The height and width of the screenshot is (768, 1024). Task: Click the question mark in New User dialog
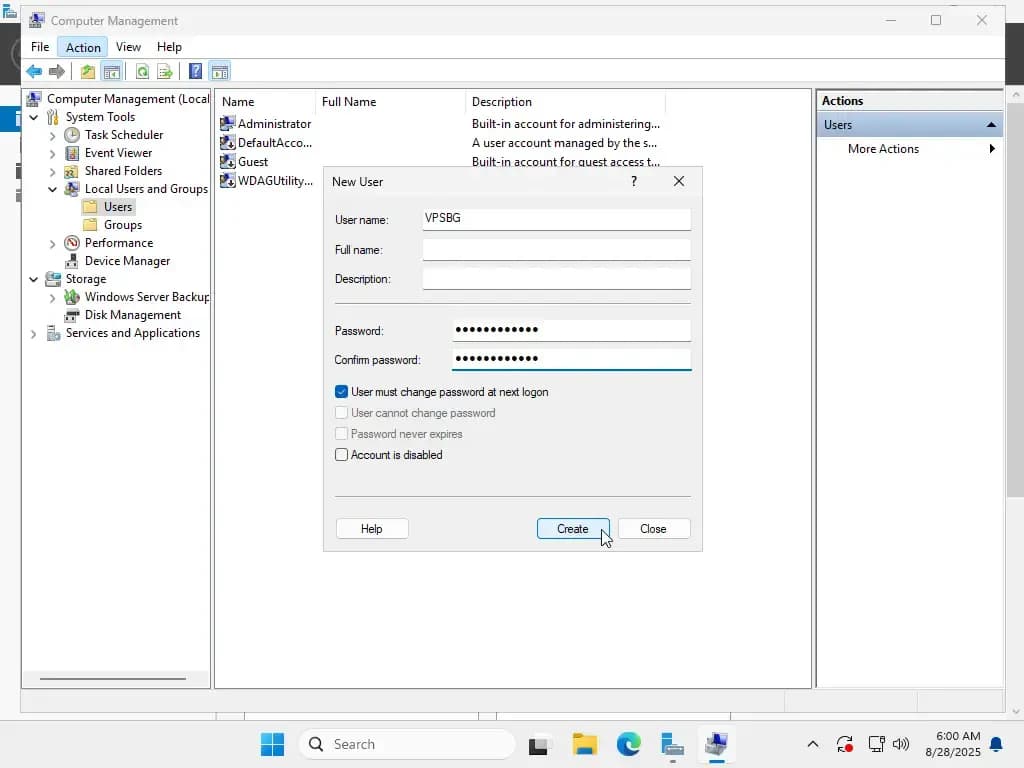[x=633, y=182]
